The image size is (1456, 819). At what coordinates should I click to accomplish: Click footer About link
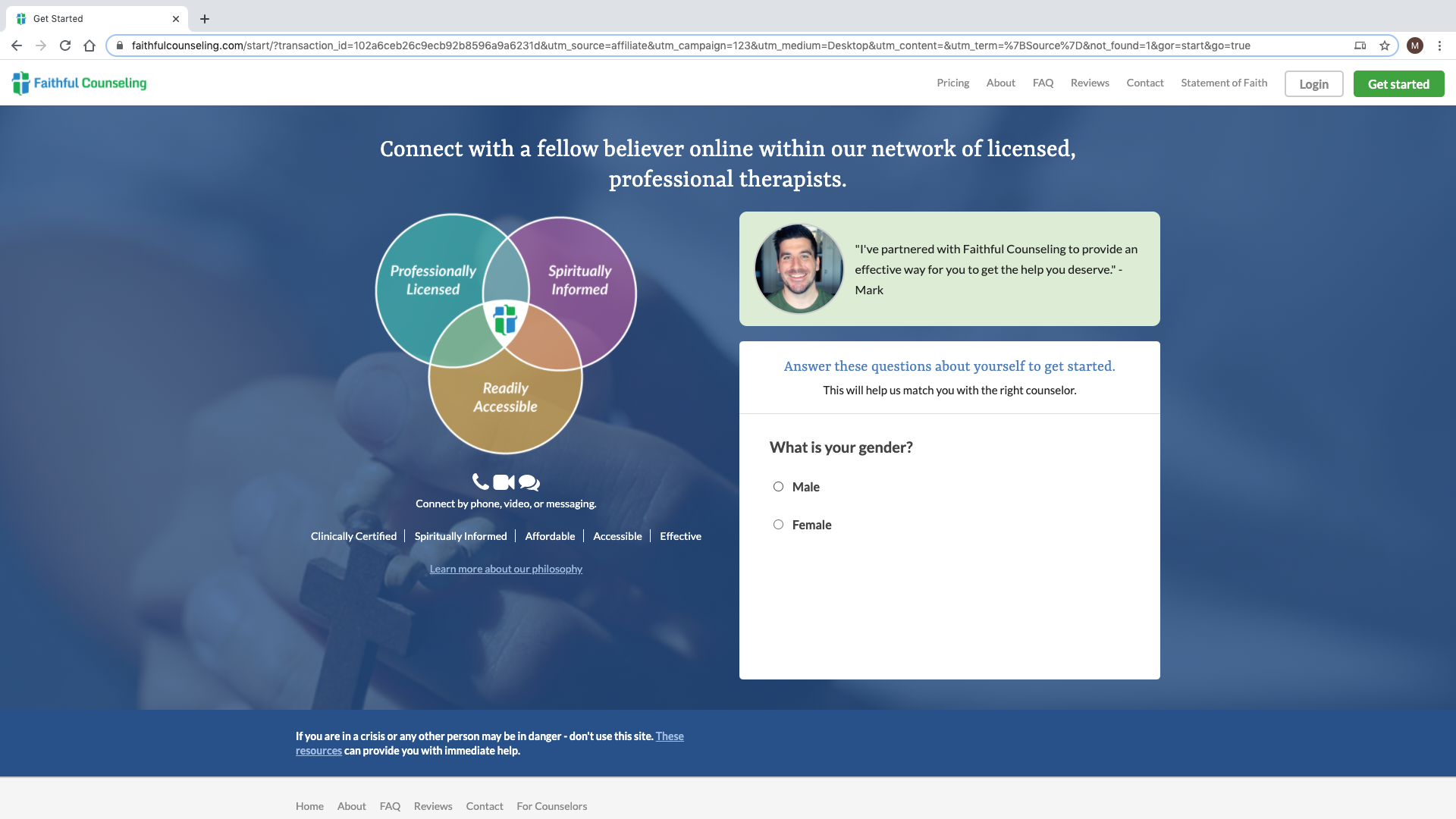tap(351, 806)
